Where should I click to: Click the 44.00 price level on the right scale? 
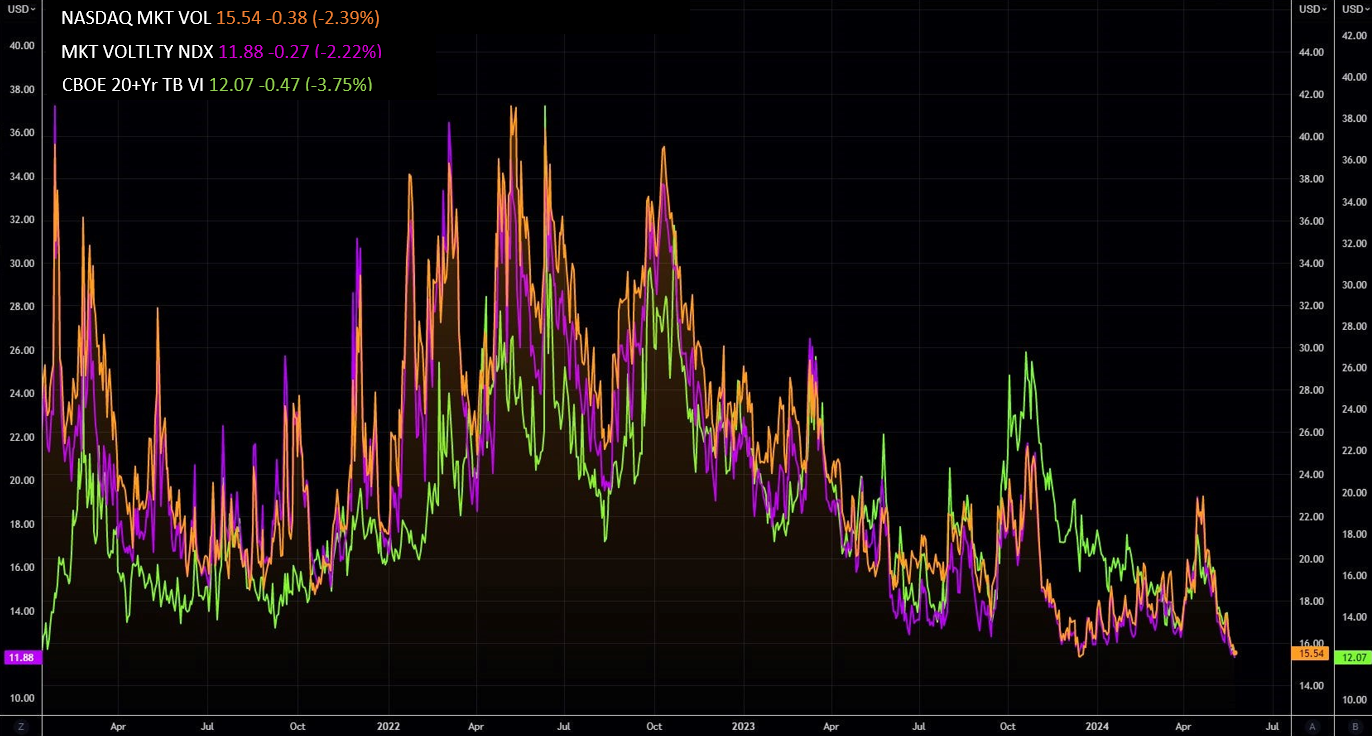(1311, 51)
